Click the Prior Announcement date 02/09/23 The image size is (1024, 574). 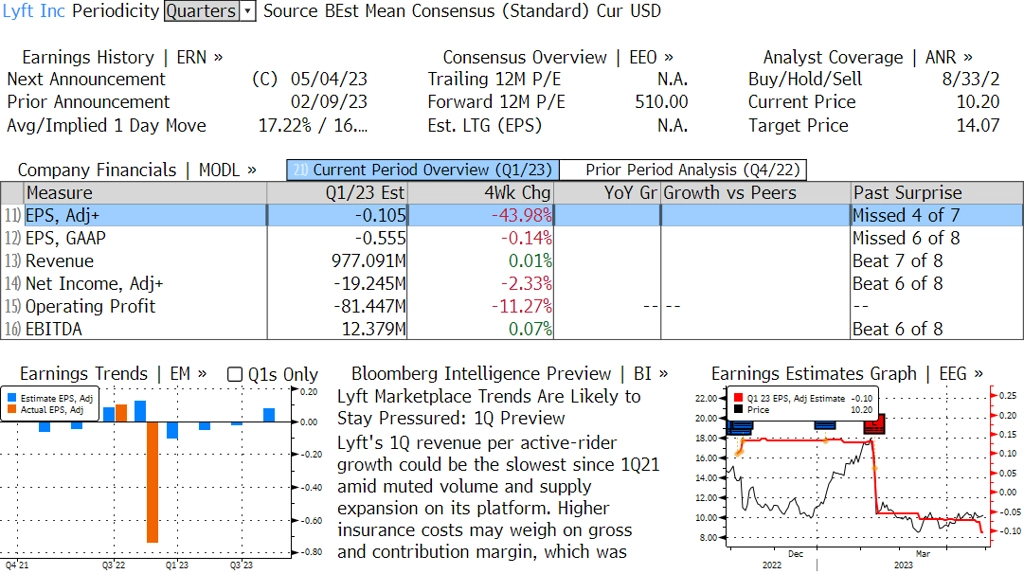(x=328, y=102)
